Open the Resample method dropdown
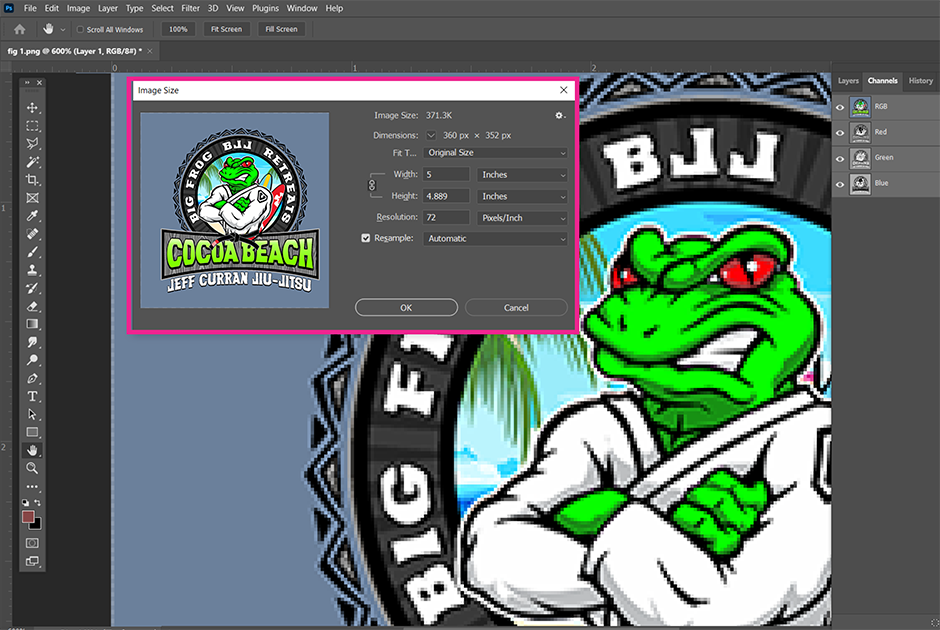940x630 pixels. click(x=495, y=239)
